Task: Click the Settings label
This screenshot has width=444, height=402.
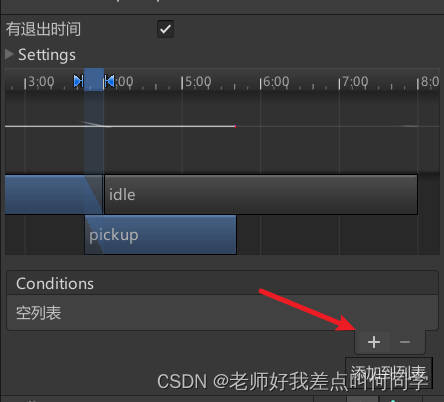Action: coord(47,55)
